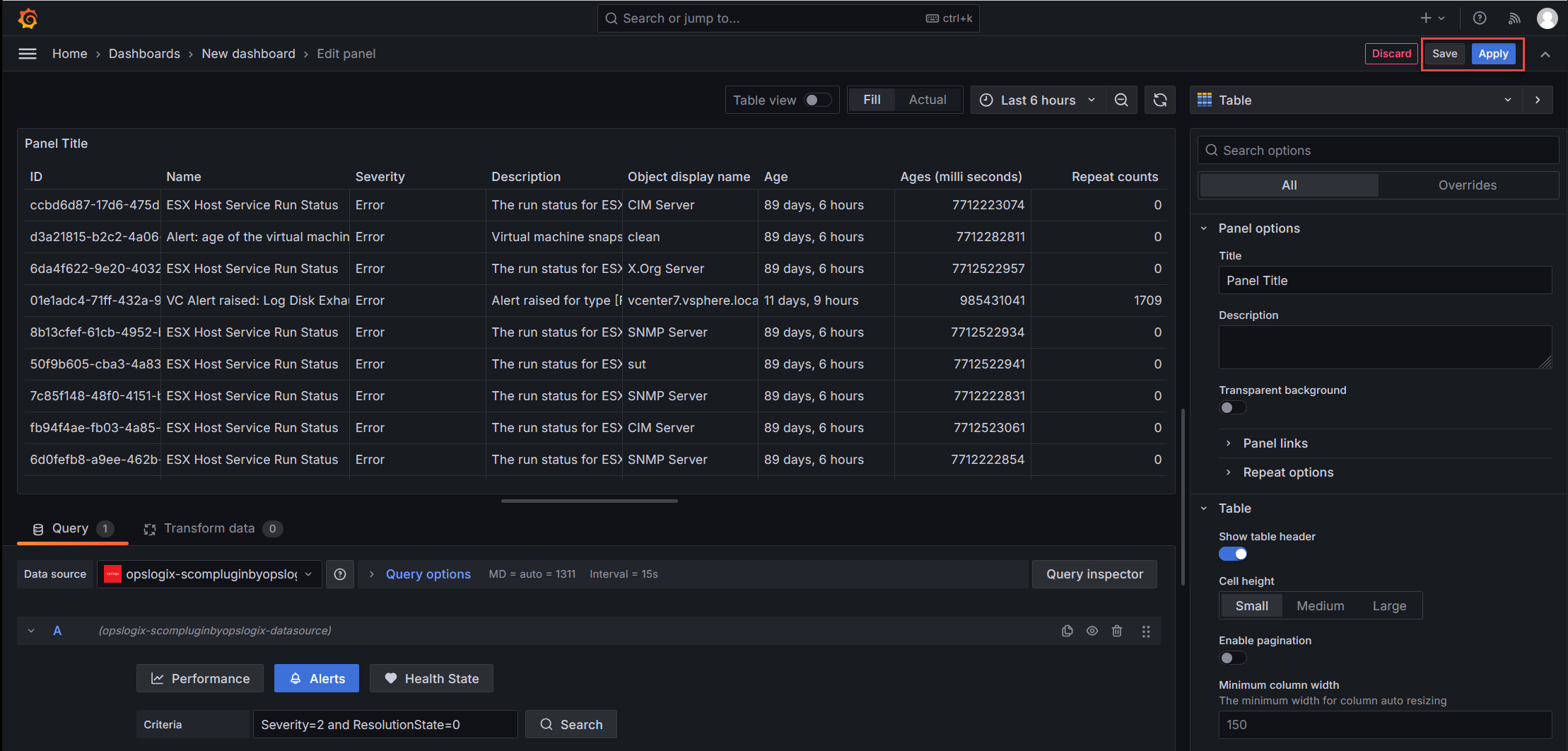Viewport: 1568px width, 751px height.
Task: Open the news feed RSS icon
Action: [x=1514, y=18]
